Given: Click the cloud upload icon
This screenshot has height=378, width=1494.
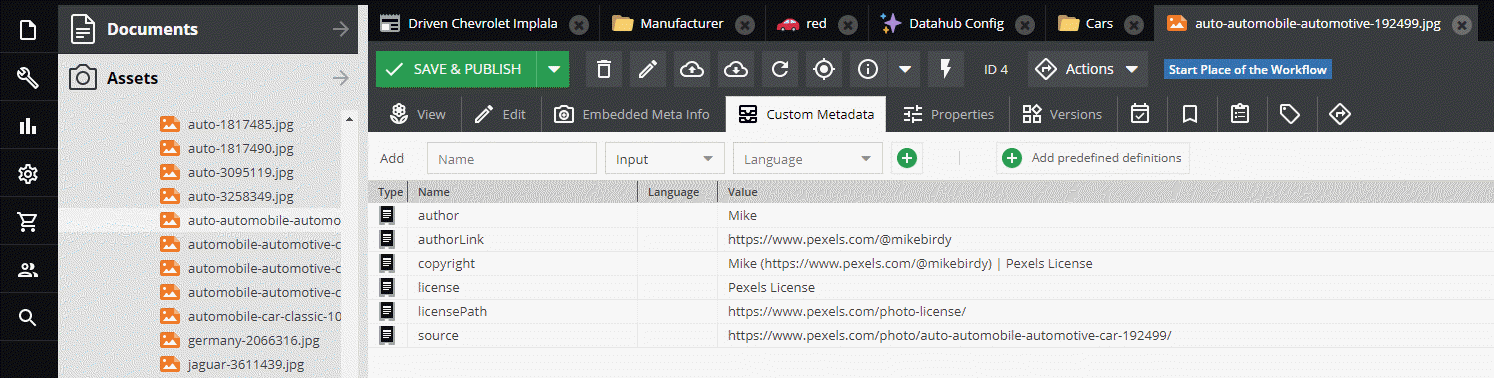Looking at the screenshot, I should click(x=691, y=69).
